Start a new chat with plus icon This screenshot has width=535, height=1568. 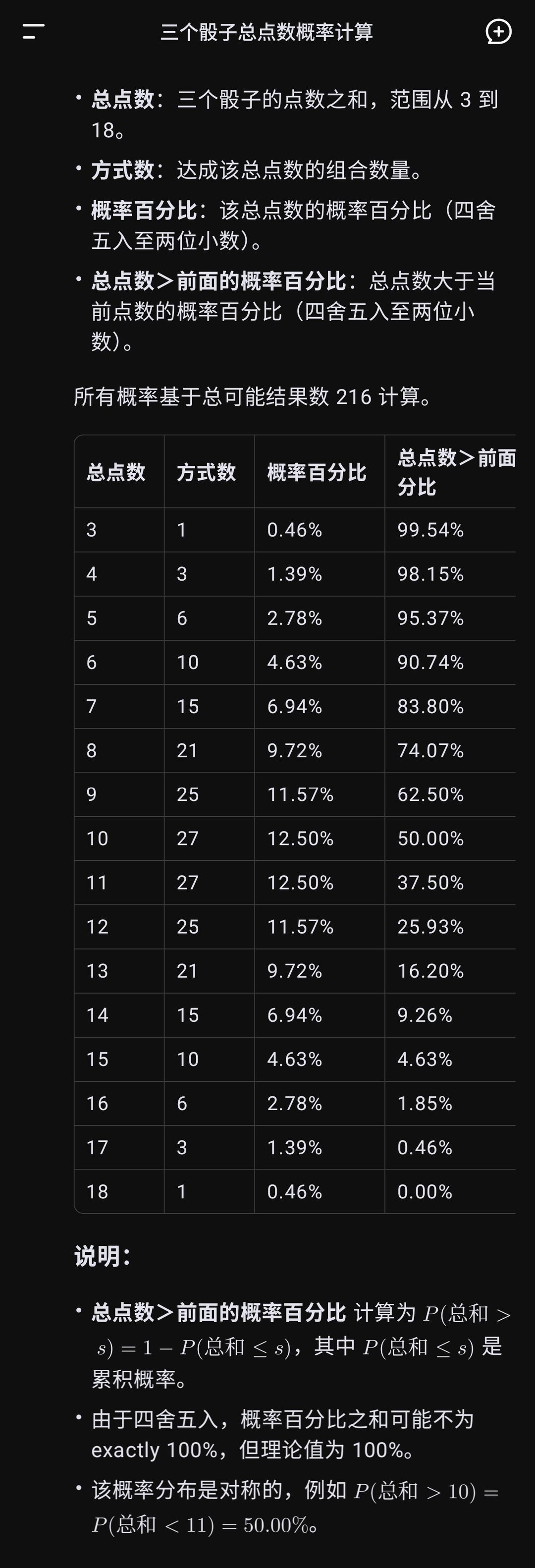tap(498, 32)
